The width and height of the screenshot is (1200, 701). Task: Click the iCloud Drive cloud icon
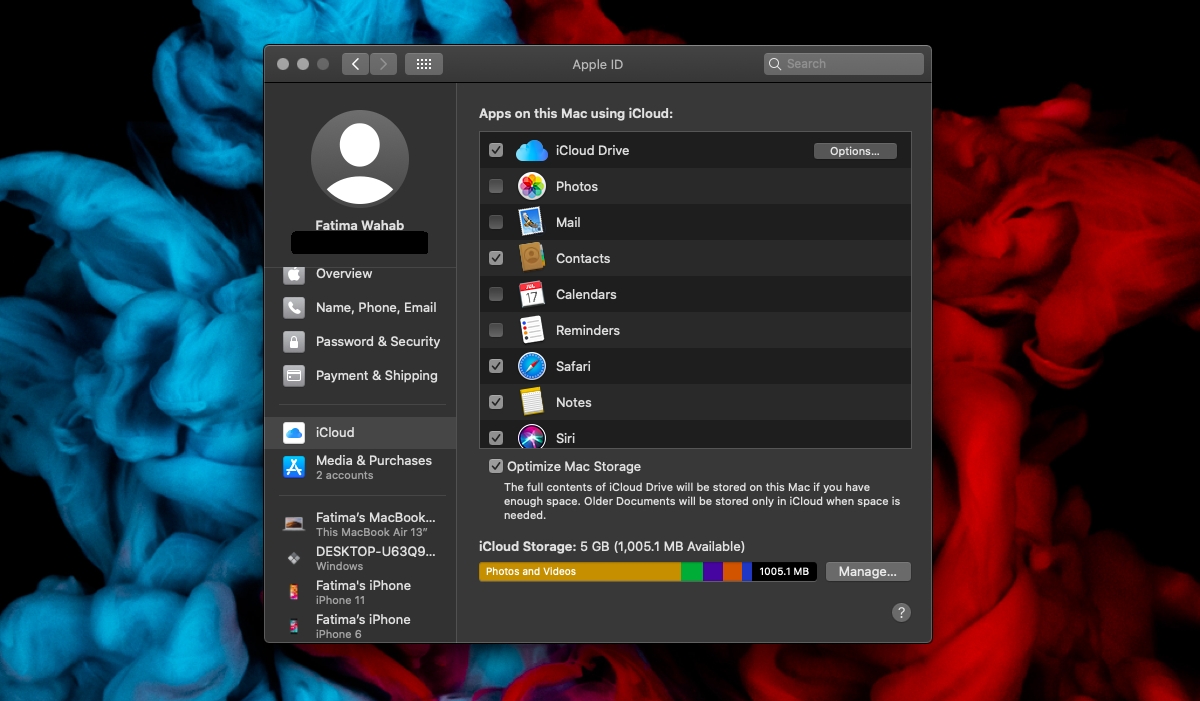[531, 151]
